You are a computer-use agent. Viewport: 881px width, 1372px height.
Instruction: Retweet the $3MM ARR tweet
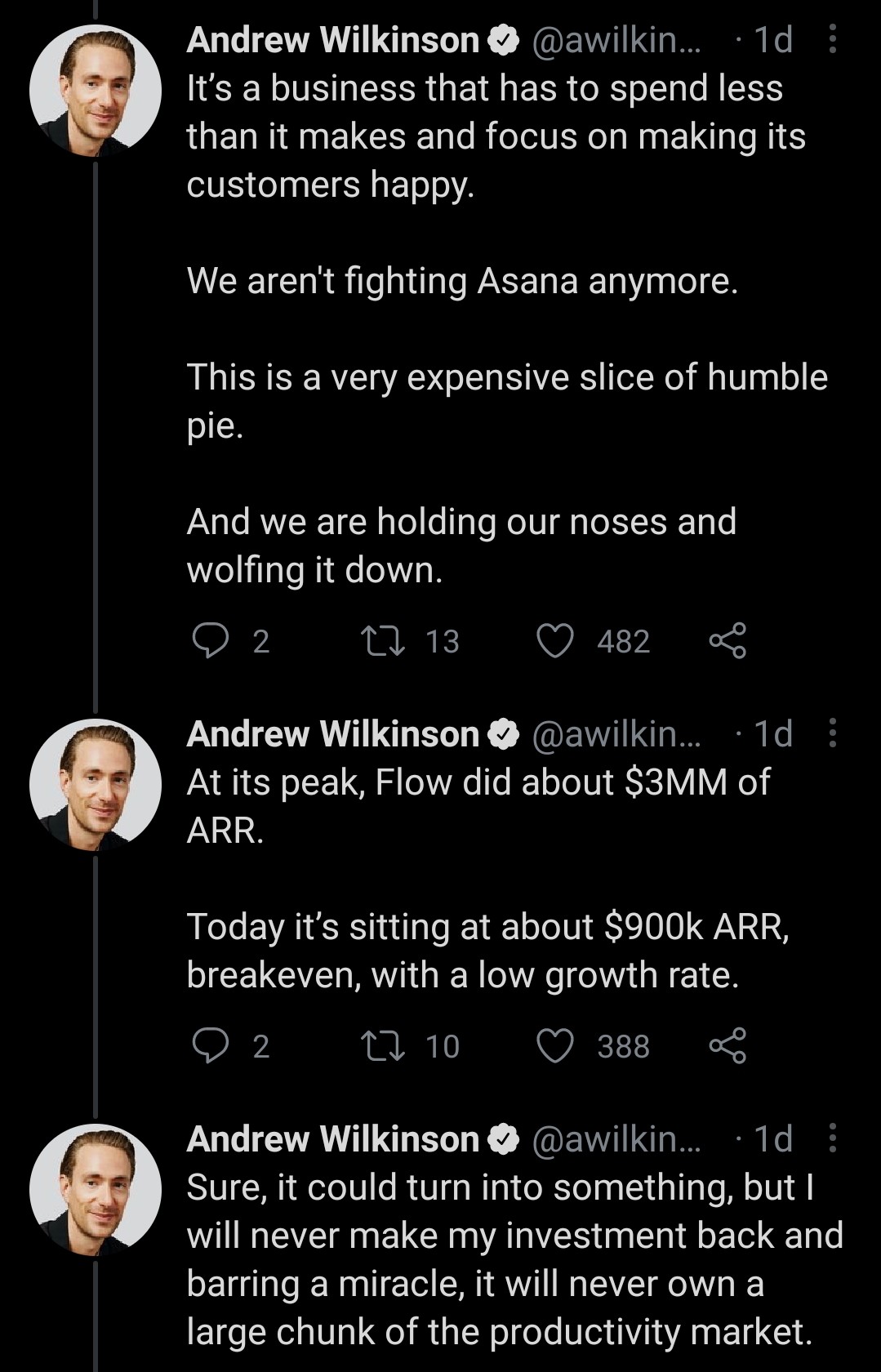[384, 1046]
